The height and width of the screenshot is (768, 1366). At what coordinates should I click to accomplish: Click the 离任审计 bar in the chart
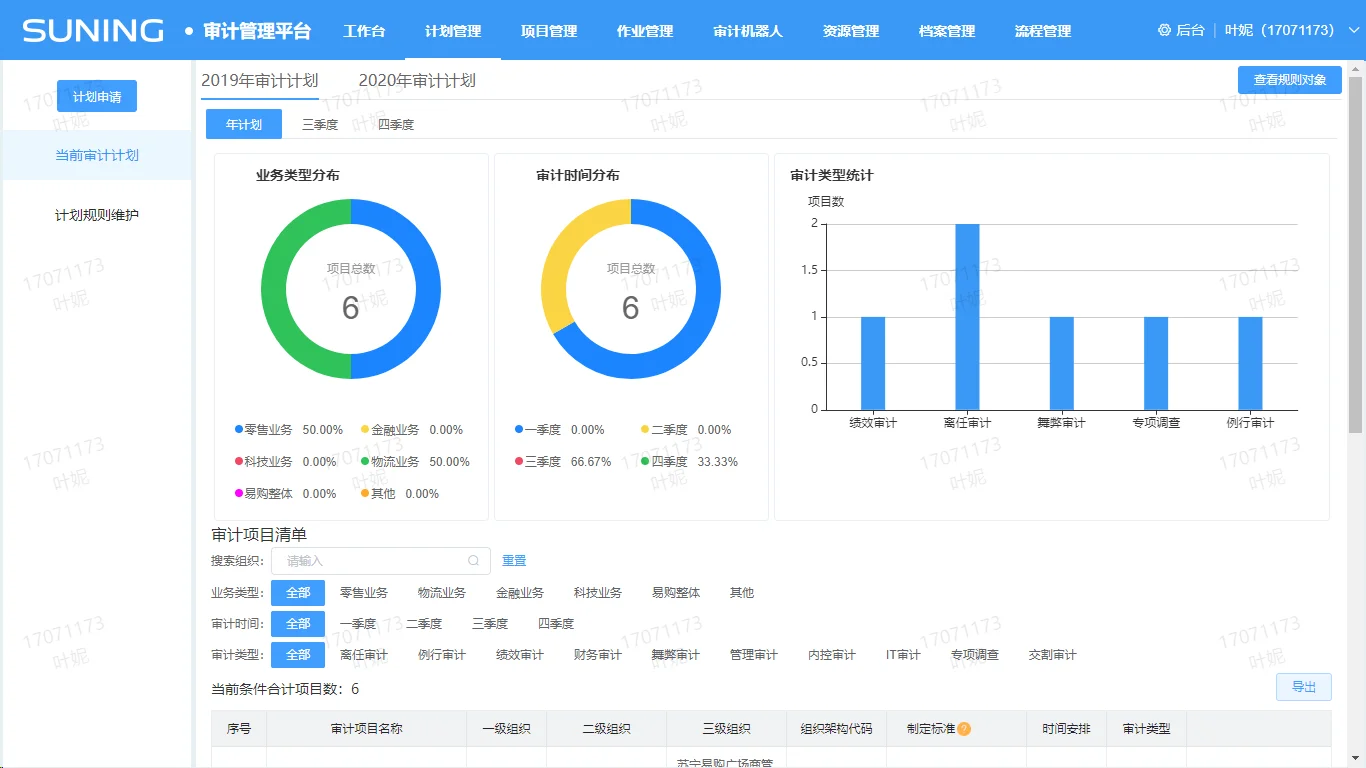pos(967,316)
